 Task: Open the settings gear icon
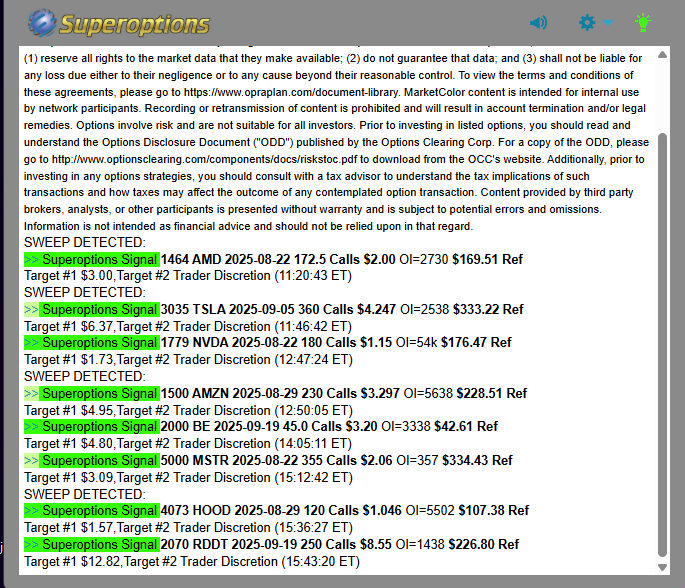tap(587, 22)
